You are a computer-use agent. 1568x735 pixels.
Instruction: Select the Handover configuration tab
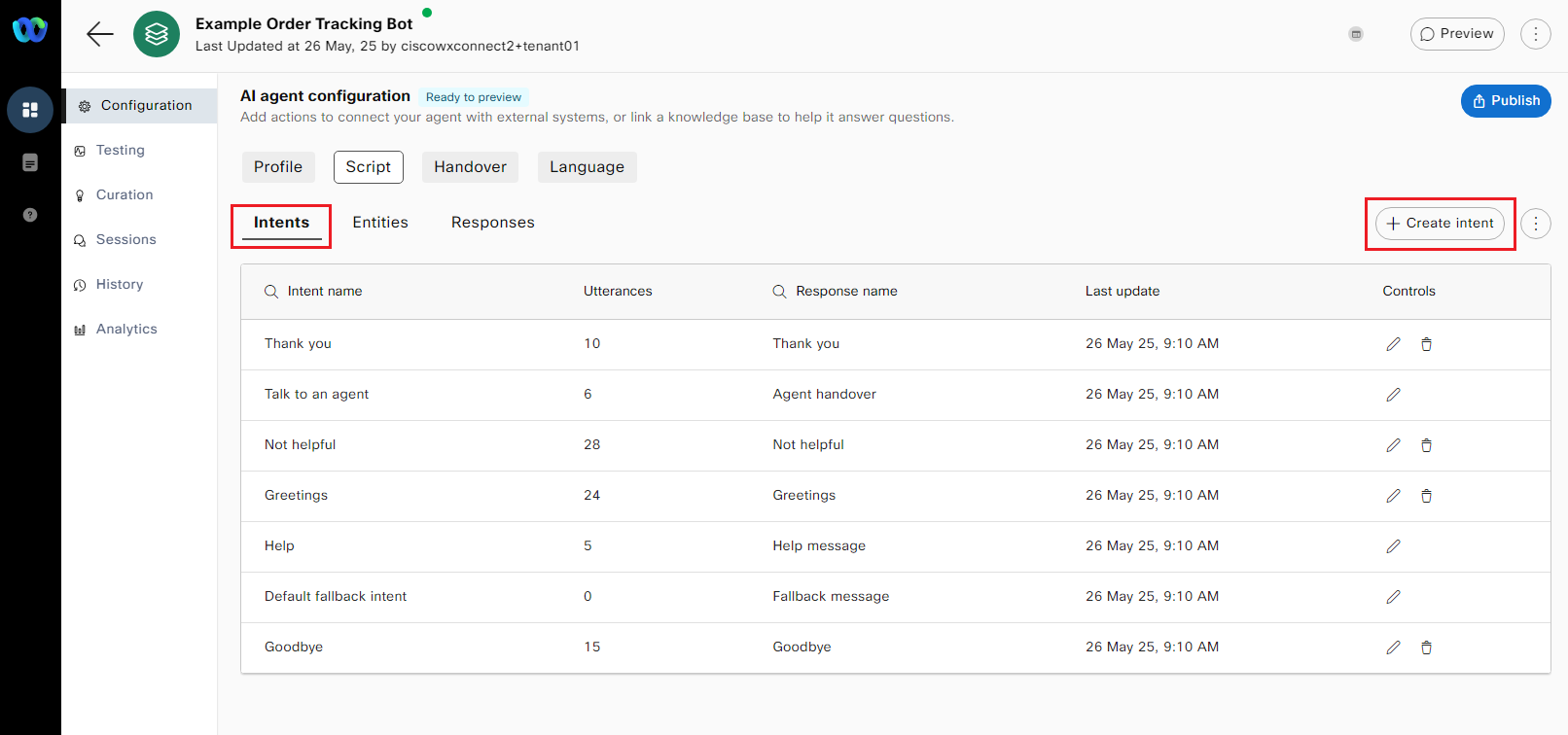pos(470,167)
